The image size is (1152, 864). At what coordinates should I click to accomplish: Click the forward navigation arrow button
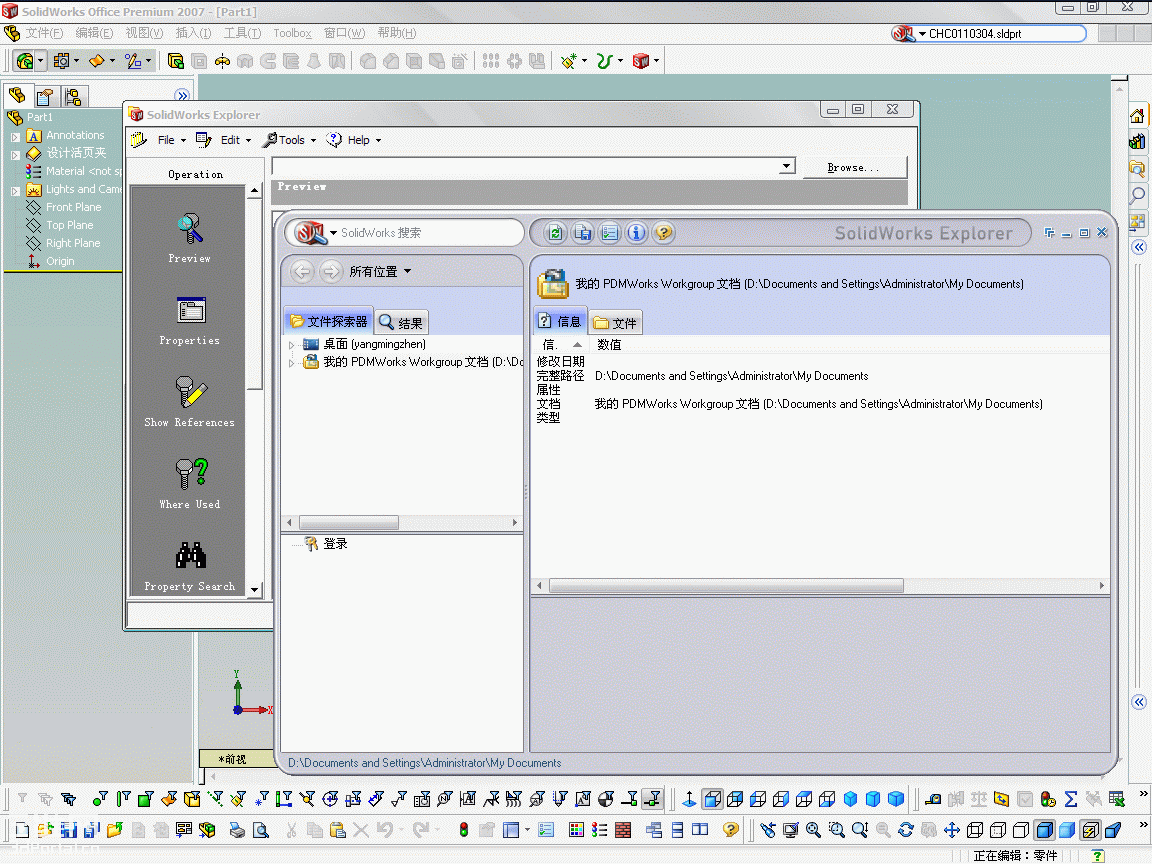click(x=331, y=272)
